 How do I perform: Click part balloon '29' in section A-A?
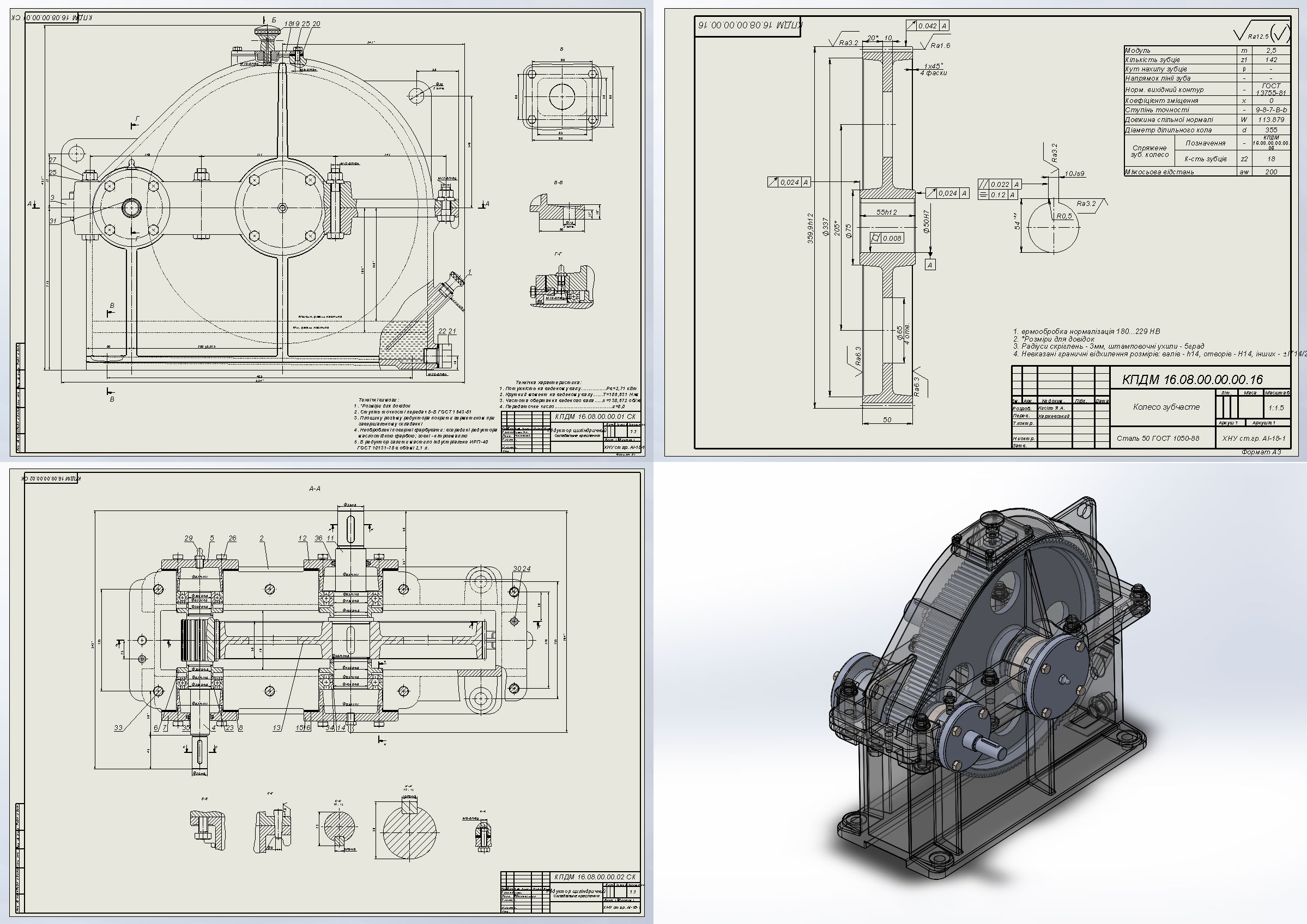pyautogui.click(x=189, y=538)
